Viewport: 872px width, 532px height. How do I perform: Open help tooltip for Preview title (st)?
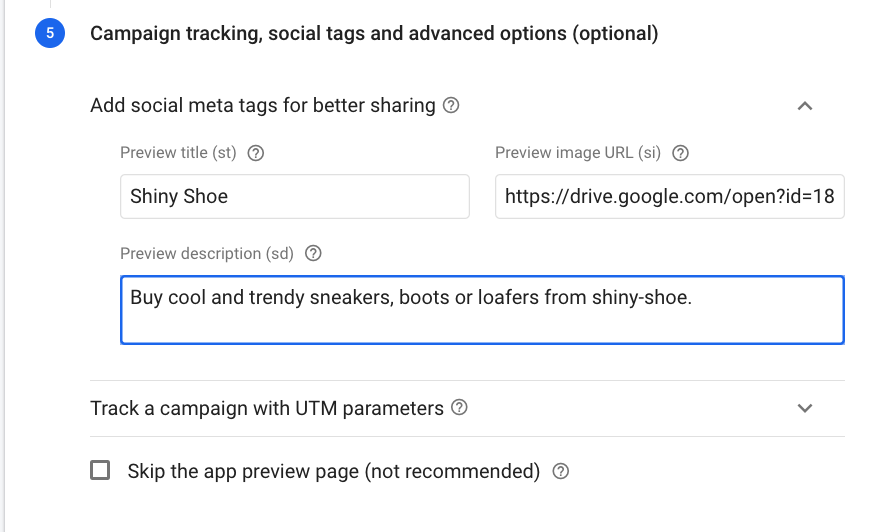(255, 153)
